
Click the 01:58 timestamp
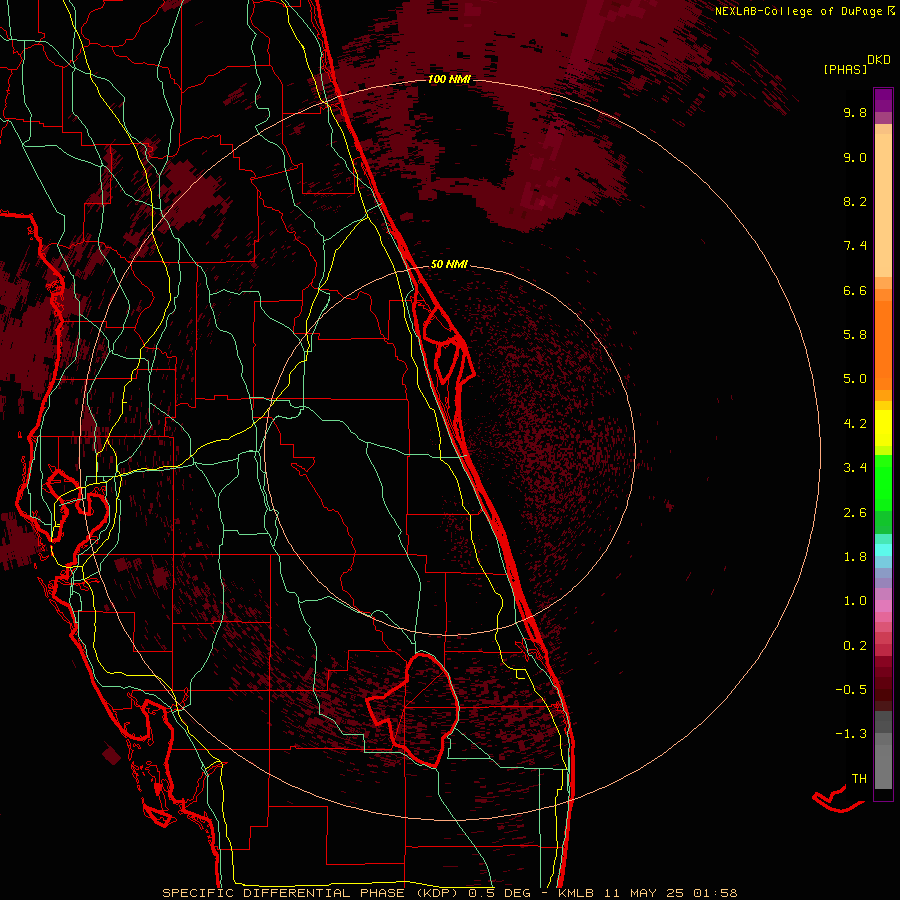coord(715,893)
